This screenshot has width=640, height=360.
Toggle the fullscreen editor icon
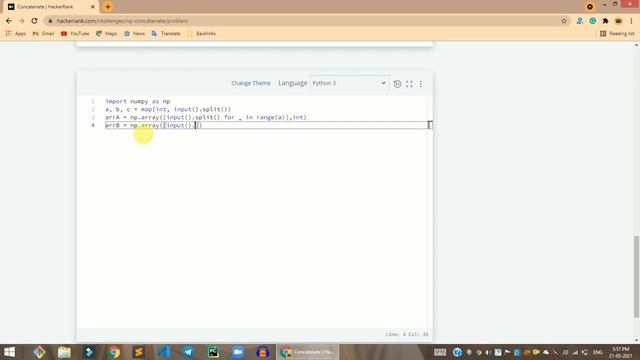tap(409, 84)
